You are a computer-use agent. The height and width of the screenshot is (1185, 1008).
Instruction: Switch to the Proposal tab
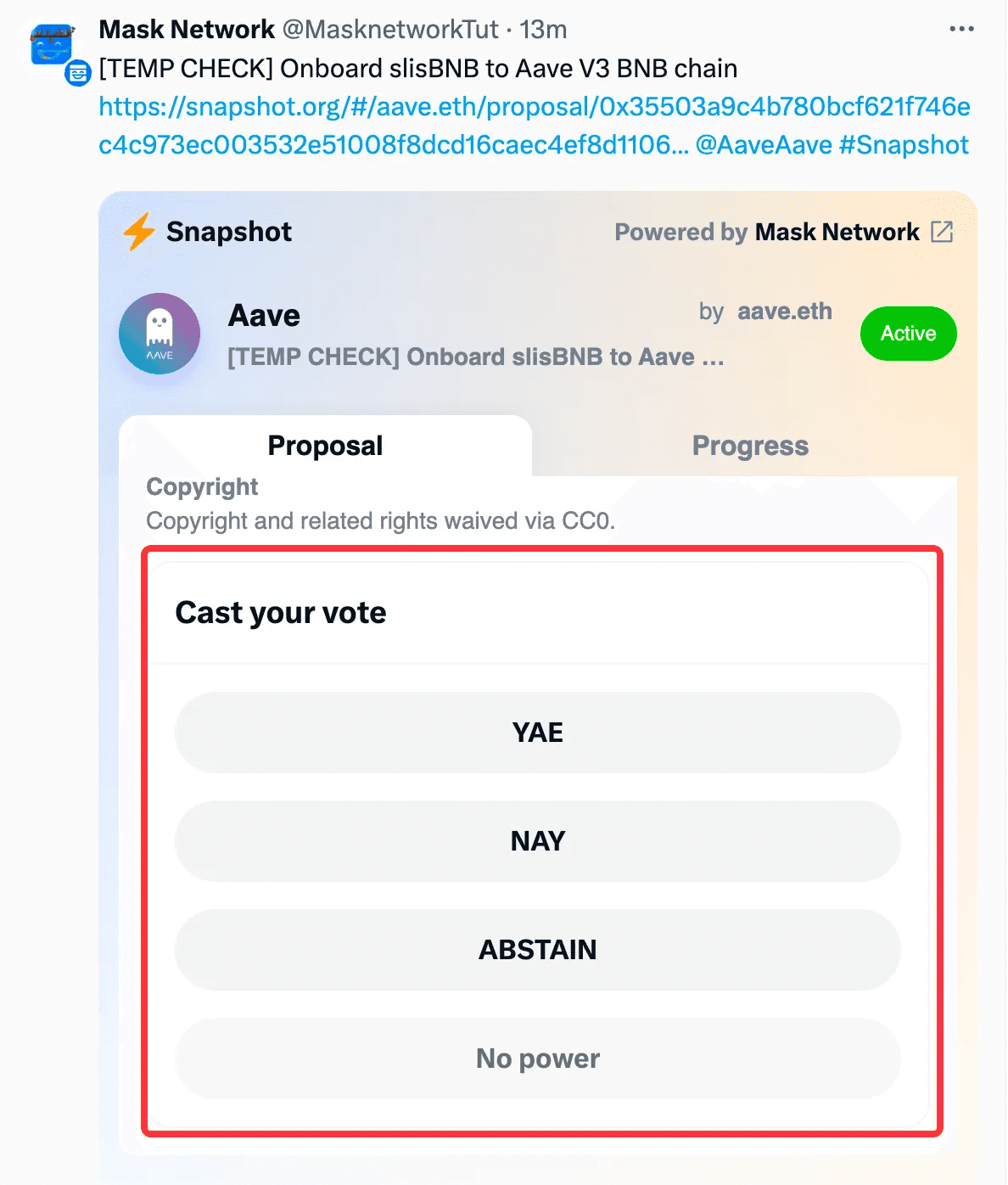(325, 446)
